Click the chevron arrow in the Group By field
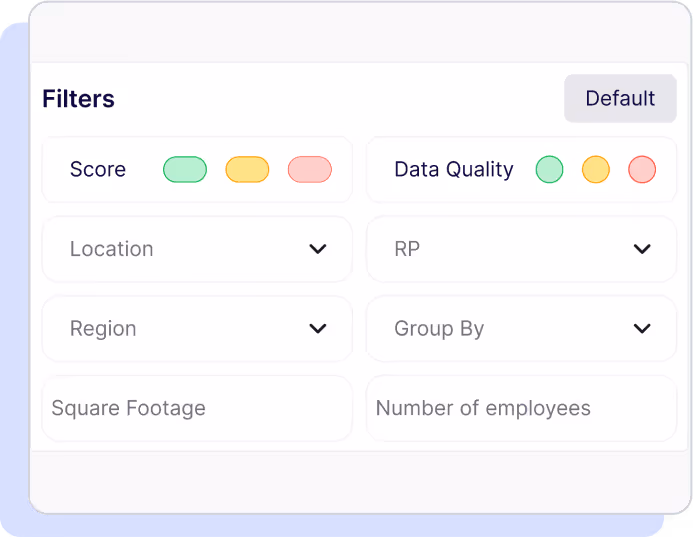 (x=642, y=329)
